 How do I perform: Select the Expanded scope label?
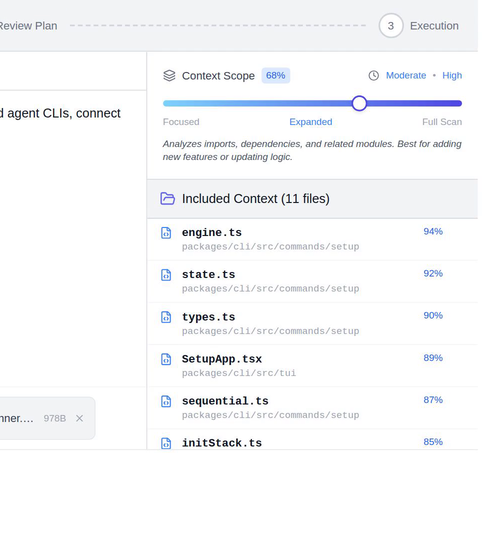pyautogui.click(x=311, y=122)
